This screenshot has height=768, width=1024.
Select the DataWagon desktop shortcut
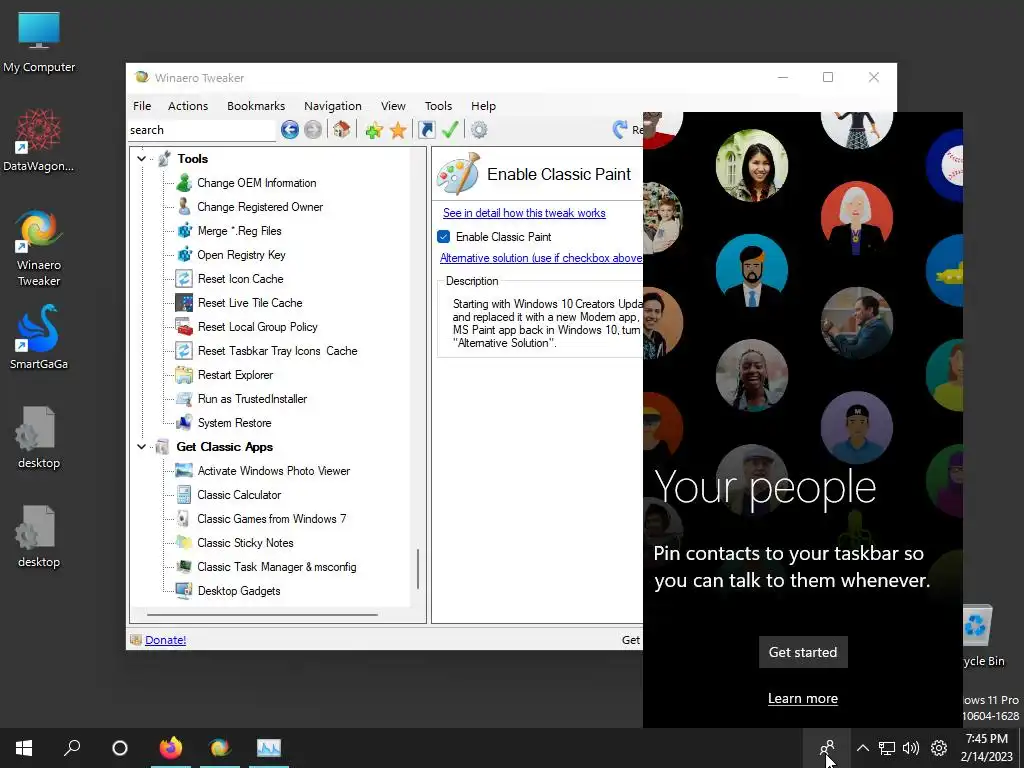pyautogui.click(x=39, y=140)
